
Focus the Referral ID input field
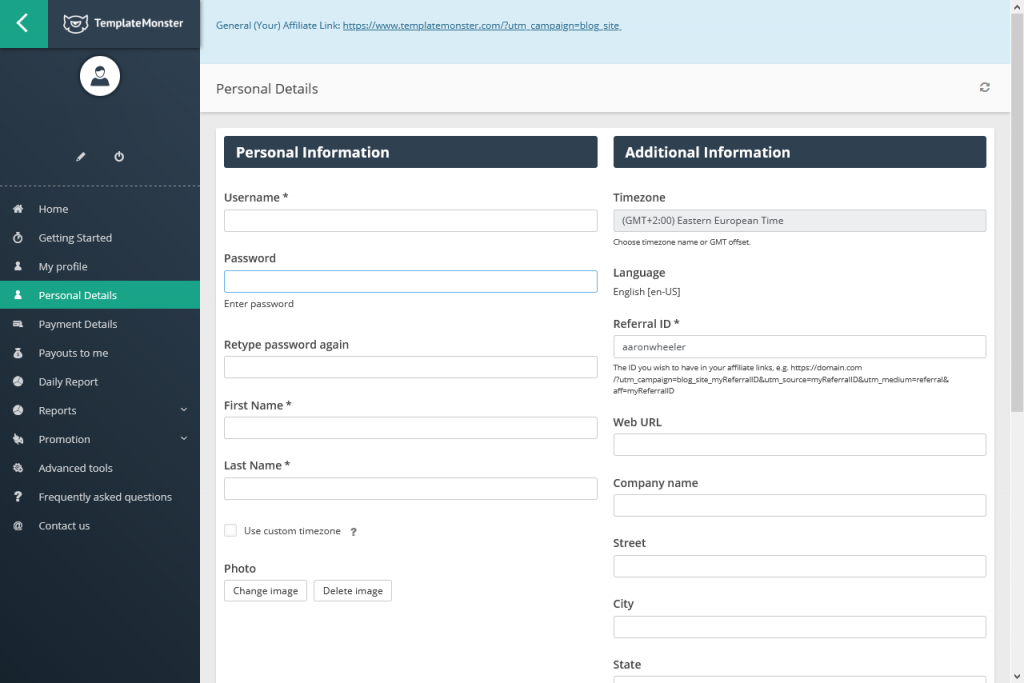(x=799, y=347)
